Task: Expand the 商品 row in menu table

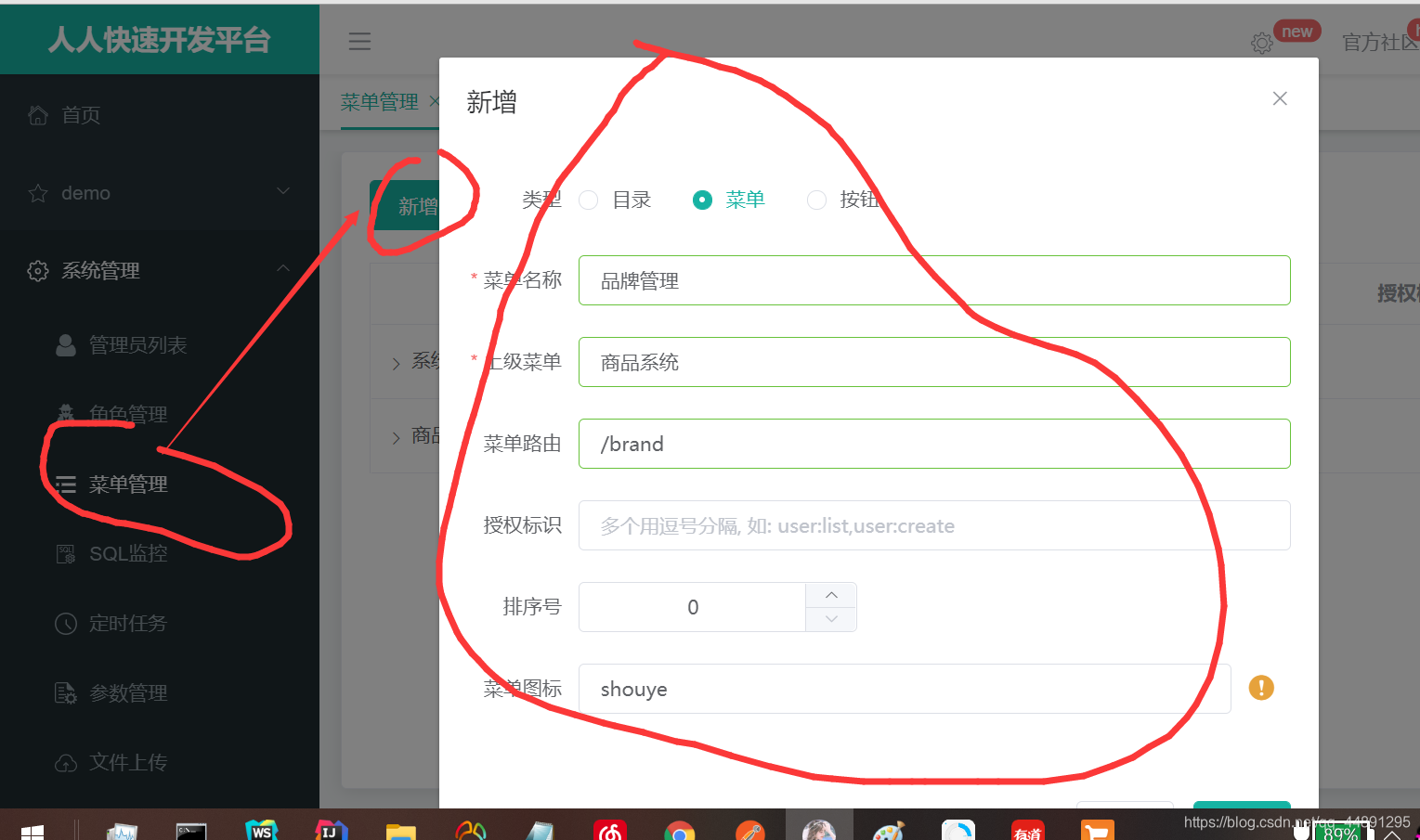Action: [396, 437]
